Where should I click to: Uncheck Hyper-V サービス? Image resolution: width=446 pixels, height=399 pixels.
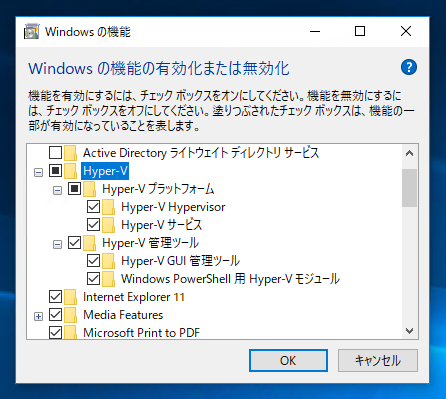(93, 225)
